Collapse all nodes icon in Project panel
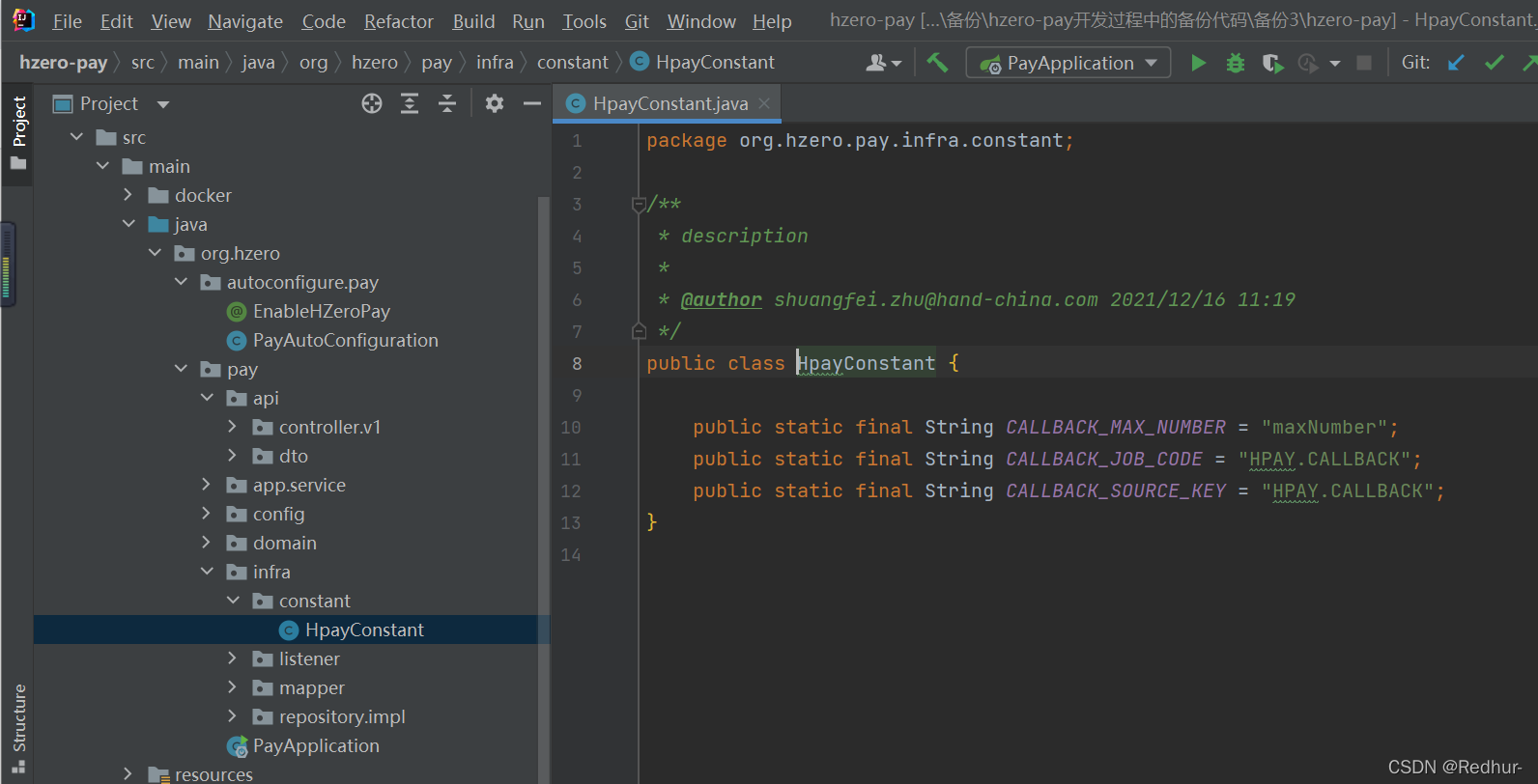Screen dimensions: 1538x784 coord(447,103)
